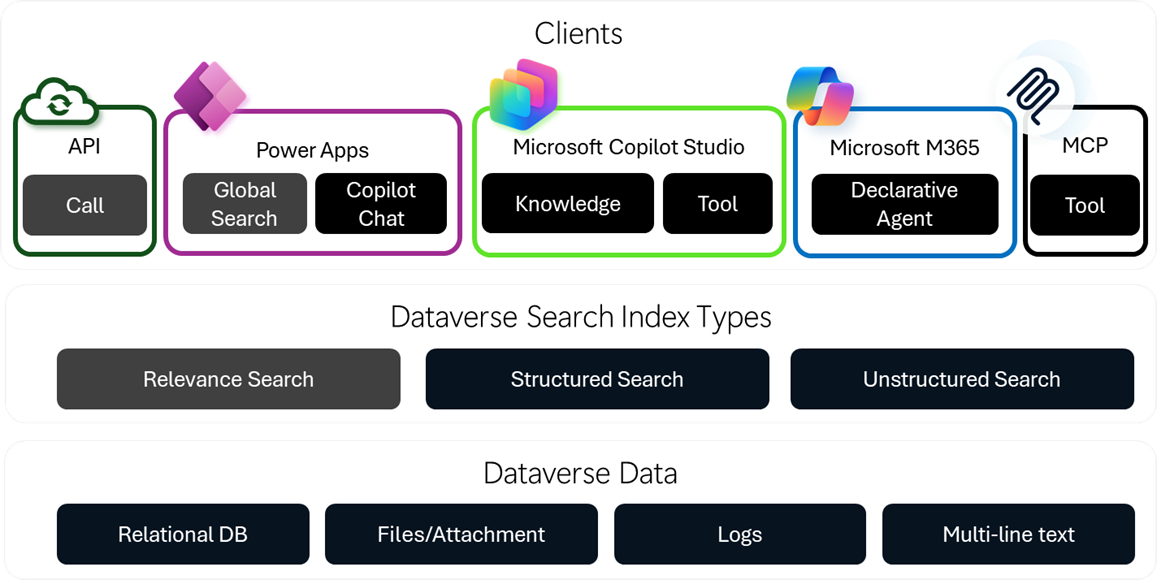
Task: Click the Microsoft M365 Copilot logo icon
Action: coord(820,96)
